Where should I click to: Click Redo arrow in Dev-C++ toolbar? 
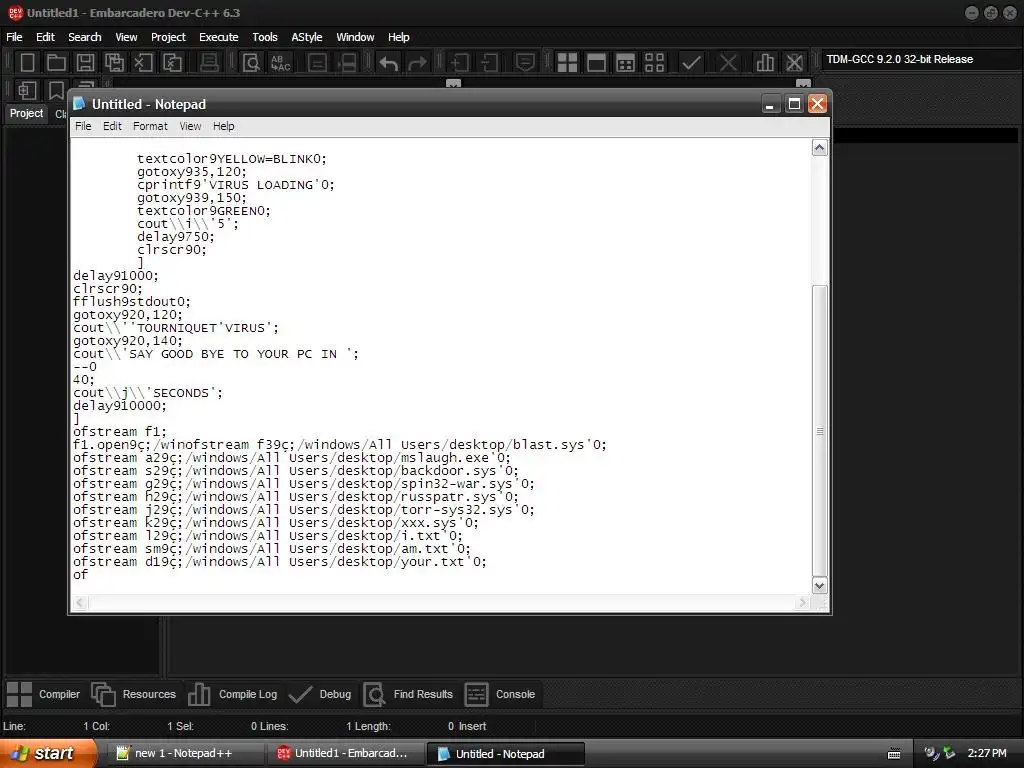coord(417,63)
